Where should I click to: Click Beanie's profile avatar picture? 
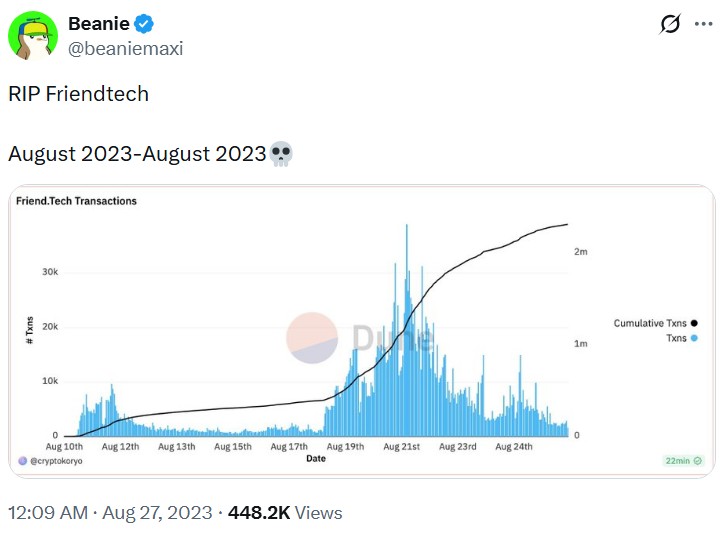(x=33, y=36)
